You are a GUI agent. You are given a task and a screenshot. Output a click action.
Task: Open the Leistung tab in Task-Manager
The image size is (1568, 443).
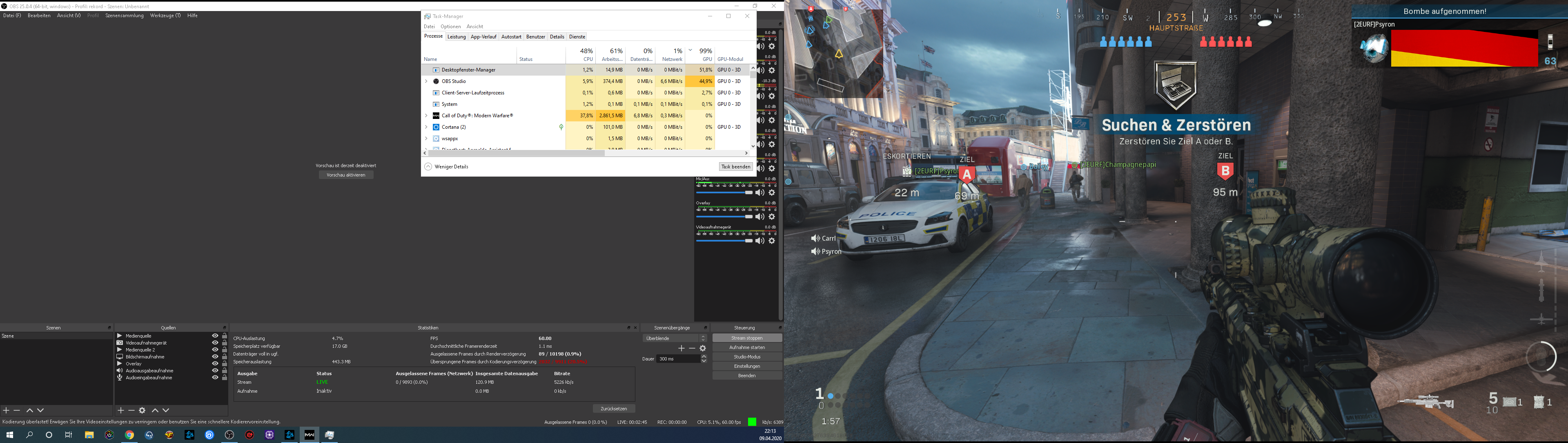click(x=457, y=37)
